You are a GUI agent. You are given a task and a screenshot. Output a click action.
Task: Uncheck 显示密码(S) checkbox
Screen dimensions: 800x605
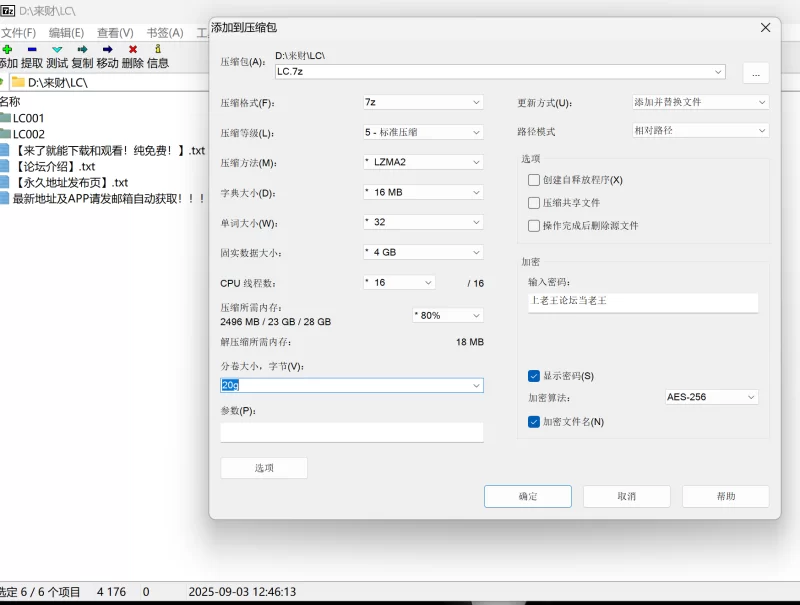click(534, 376)
